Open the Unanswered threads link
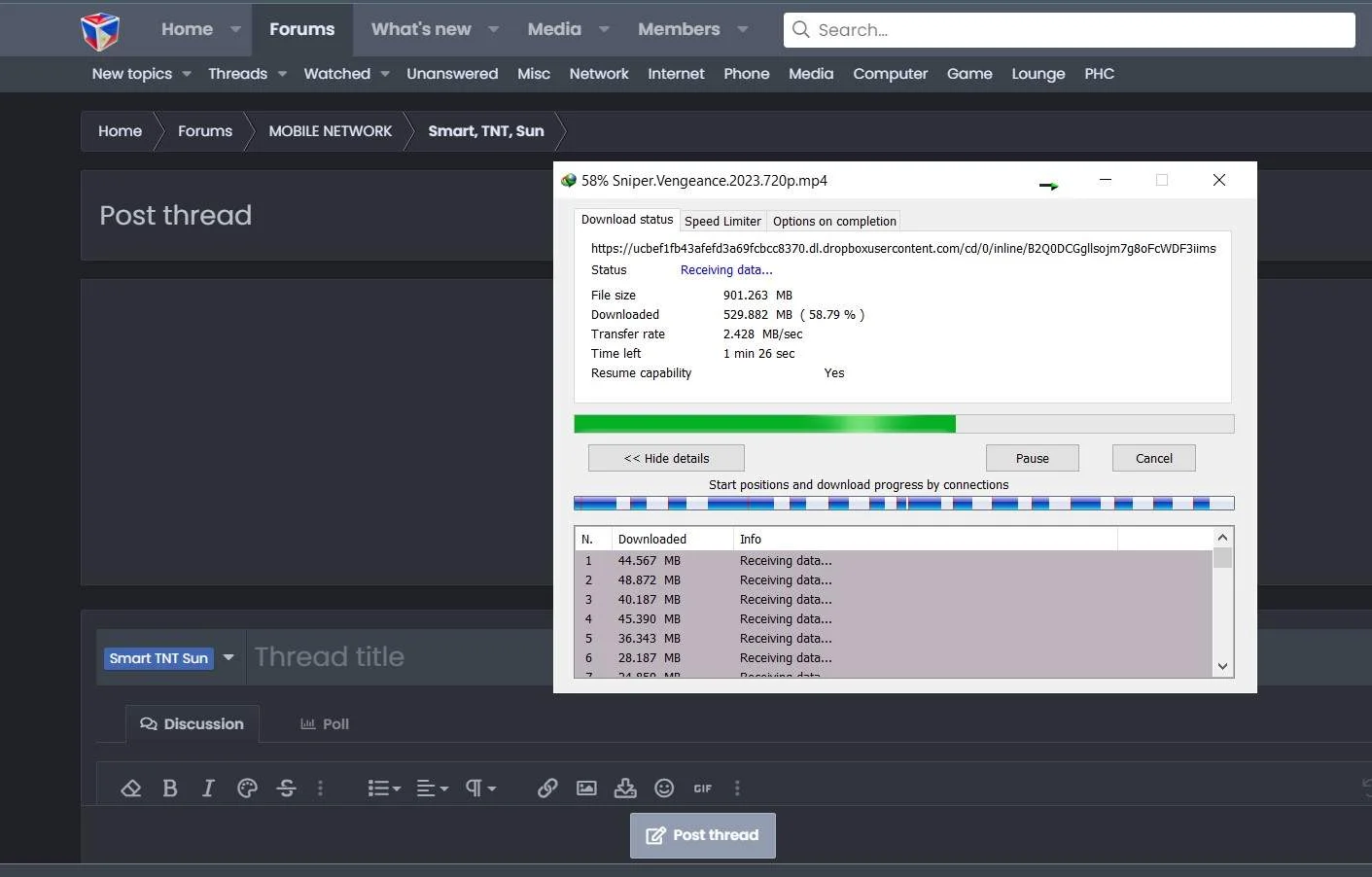This screenshot has width=1372, height=877. 452,74
